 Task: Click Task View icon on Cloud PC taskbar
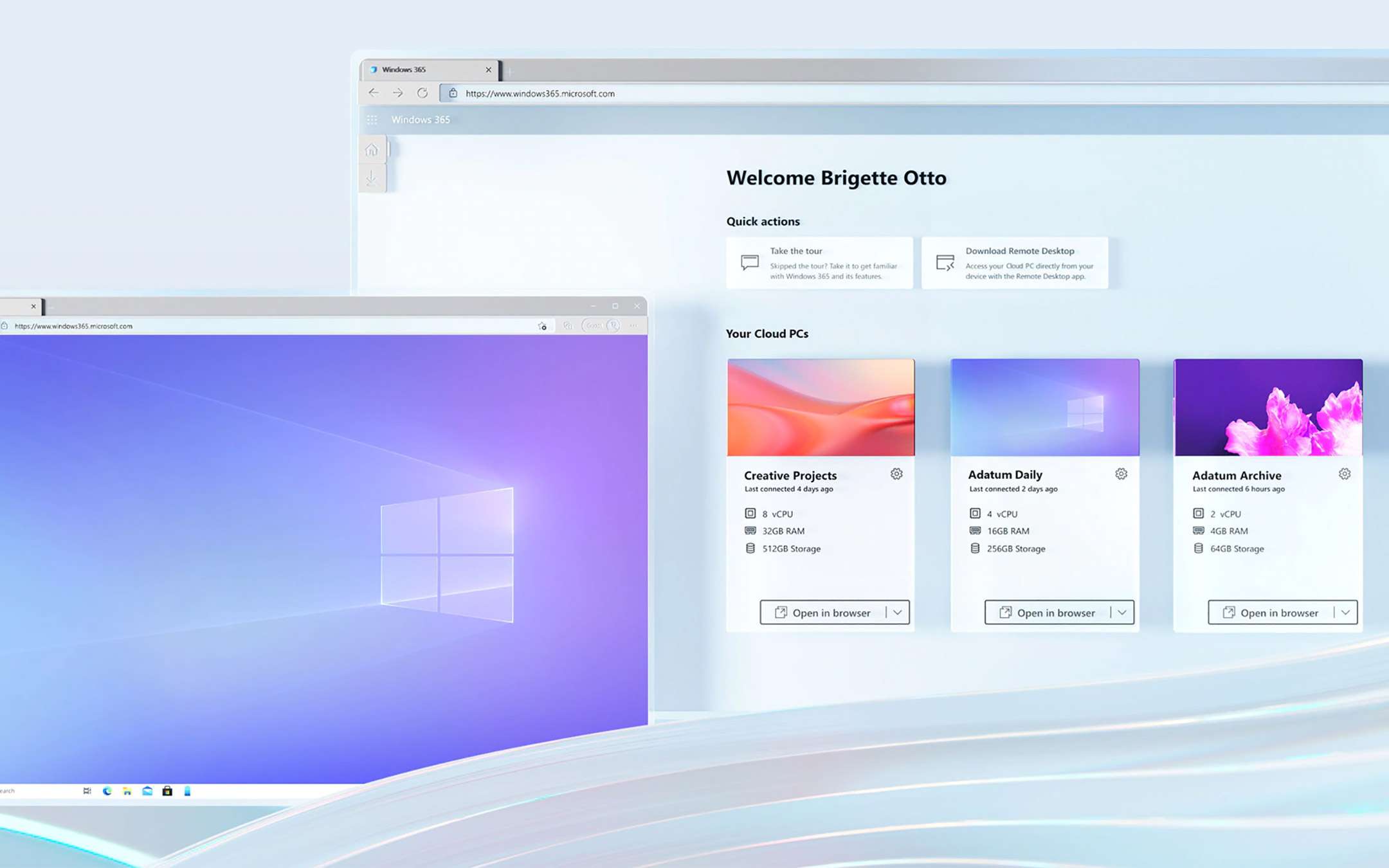point(87,791)
